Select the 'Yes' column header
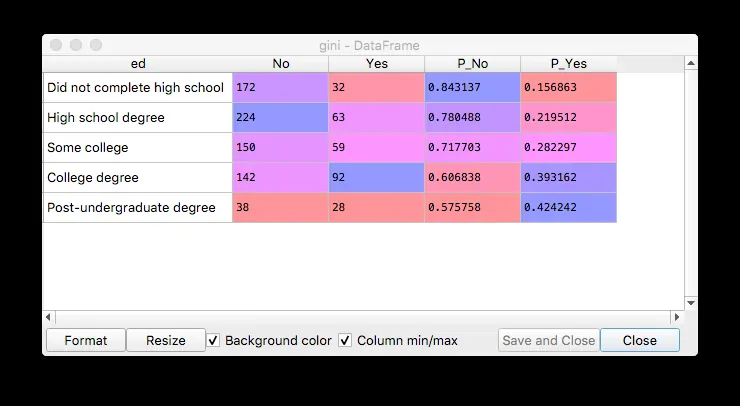Image resolution: width=740 pixels, height=406 pixels. pos(377,64)
